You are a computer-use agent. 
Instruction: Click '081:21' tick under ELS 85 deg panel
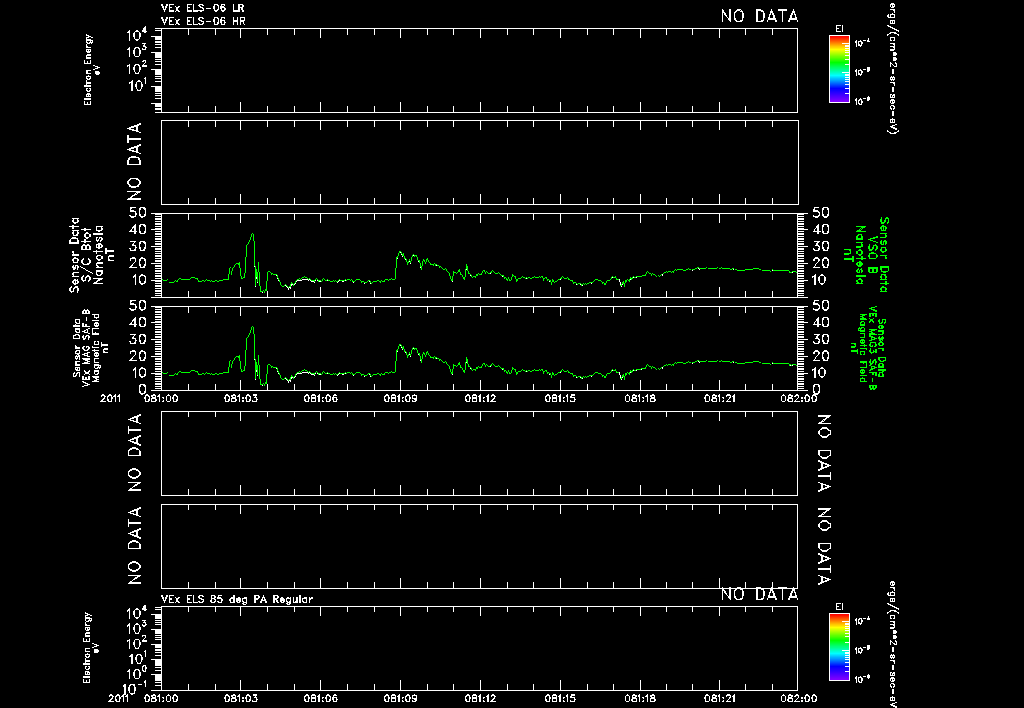coord(720,698)
